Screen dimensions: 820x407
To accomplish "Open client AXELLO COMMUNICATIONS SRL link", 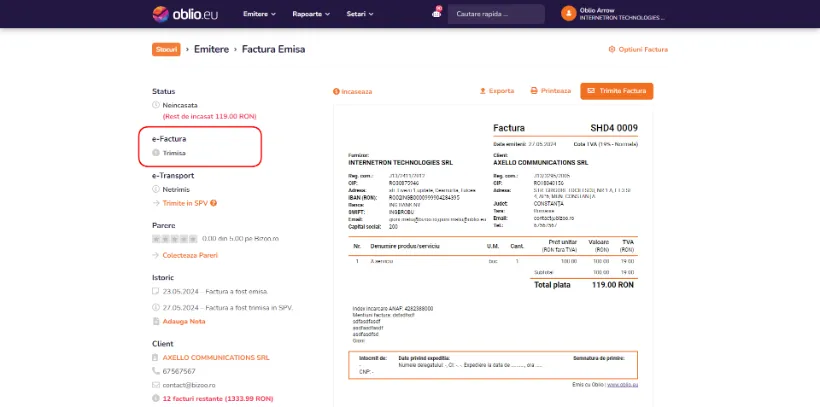I will click(x=216, y=358).
